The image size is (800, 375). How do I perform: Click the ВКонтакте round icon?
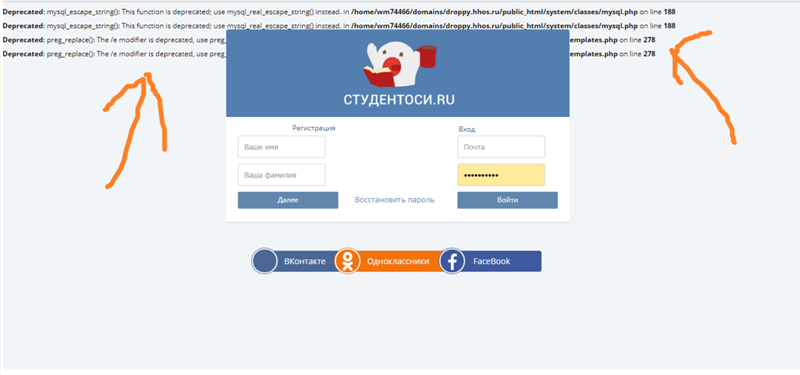click(265, 261)
